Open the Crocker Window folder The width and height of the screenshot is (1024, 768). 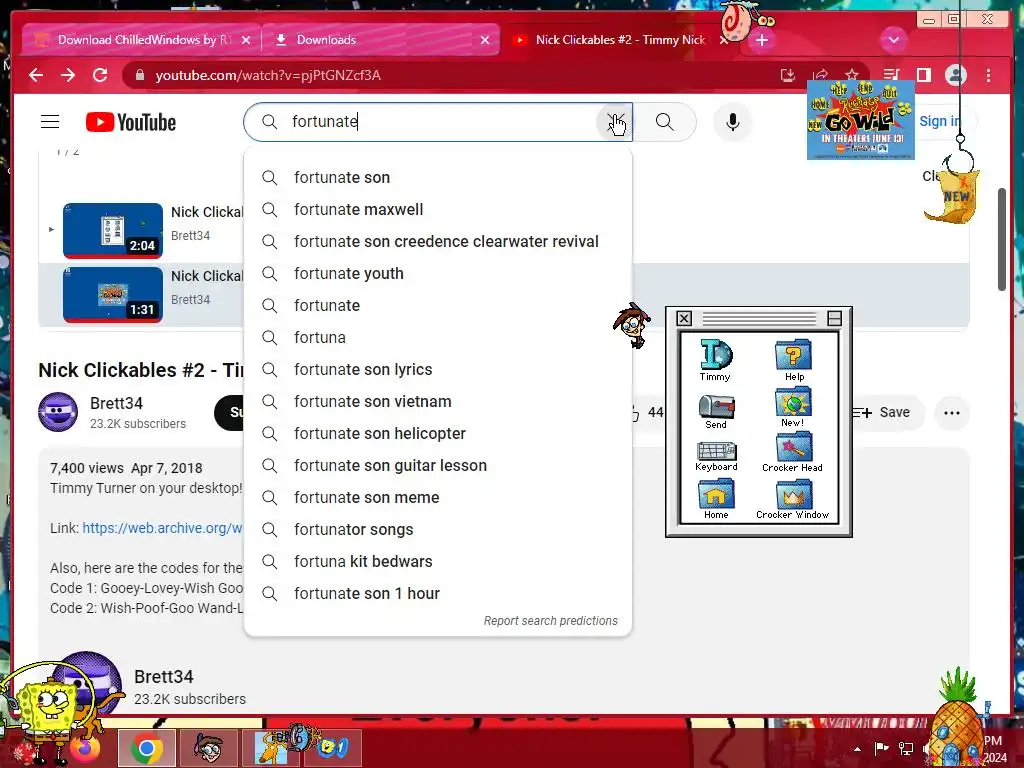[x=792, y=500]
